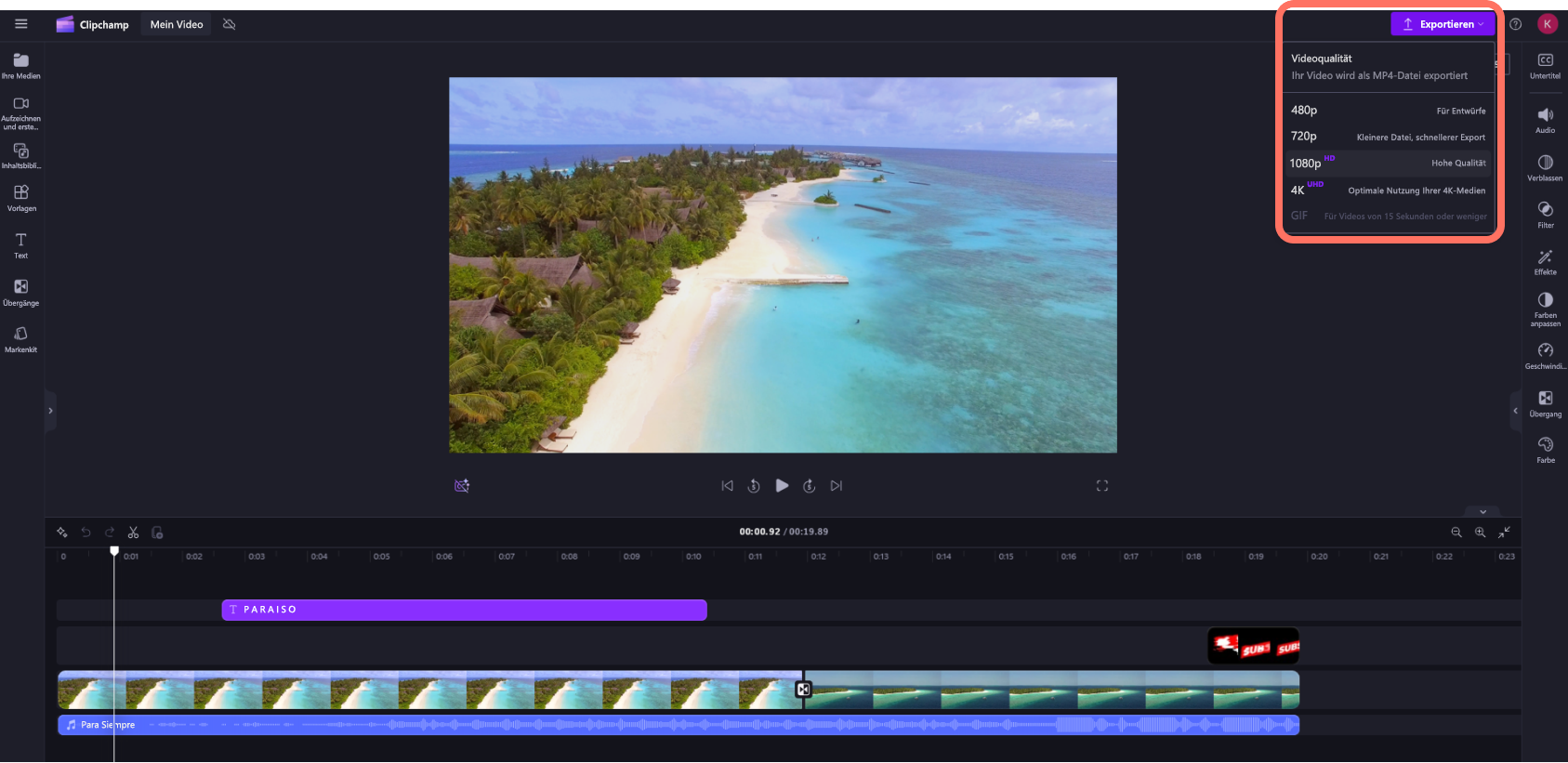
Task: Click the magic auto-compose sparkle tool
Action: tap(61, 533)
